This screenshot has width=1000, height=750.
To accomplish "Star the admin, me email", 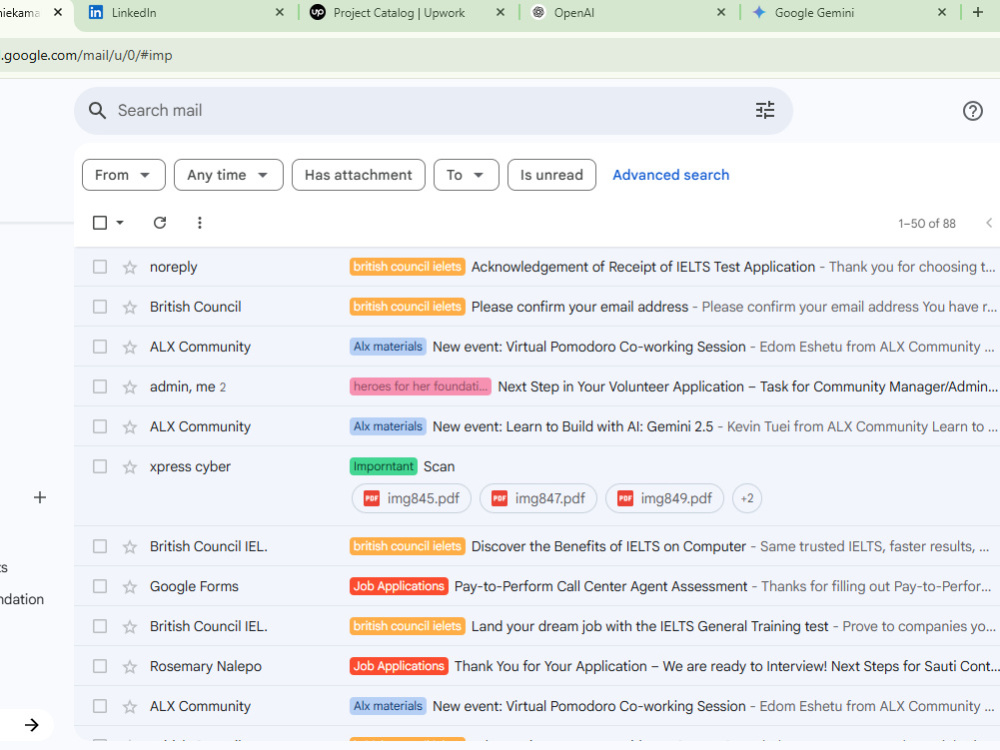I will 130,387.
